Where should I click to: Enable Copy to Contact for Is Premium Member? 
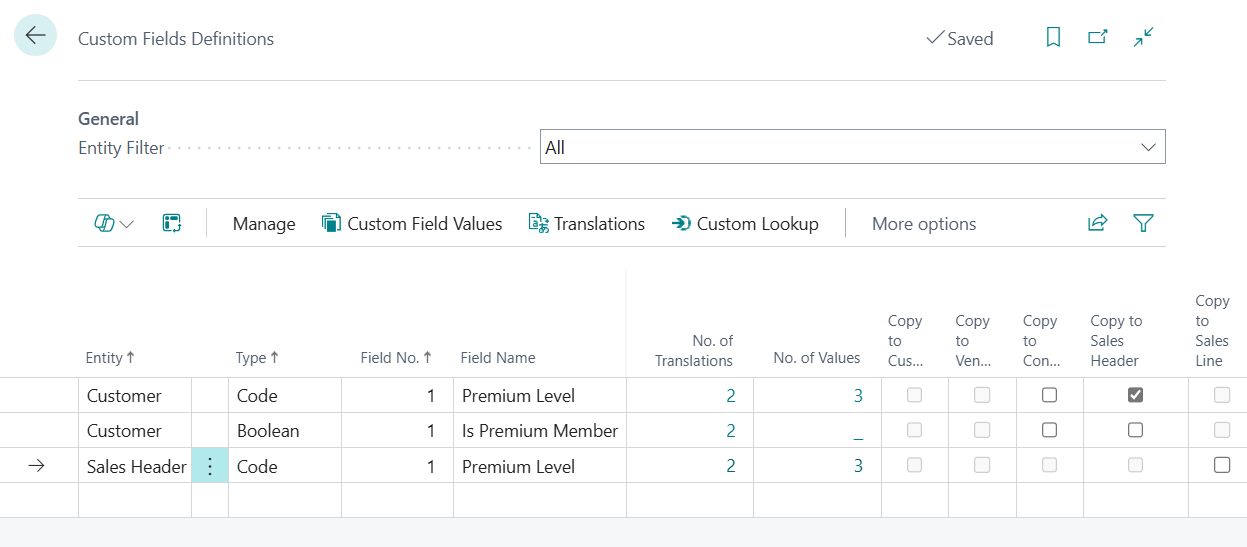tap(1049, 430)
